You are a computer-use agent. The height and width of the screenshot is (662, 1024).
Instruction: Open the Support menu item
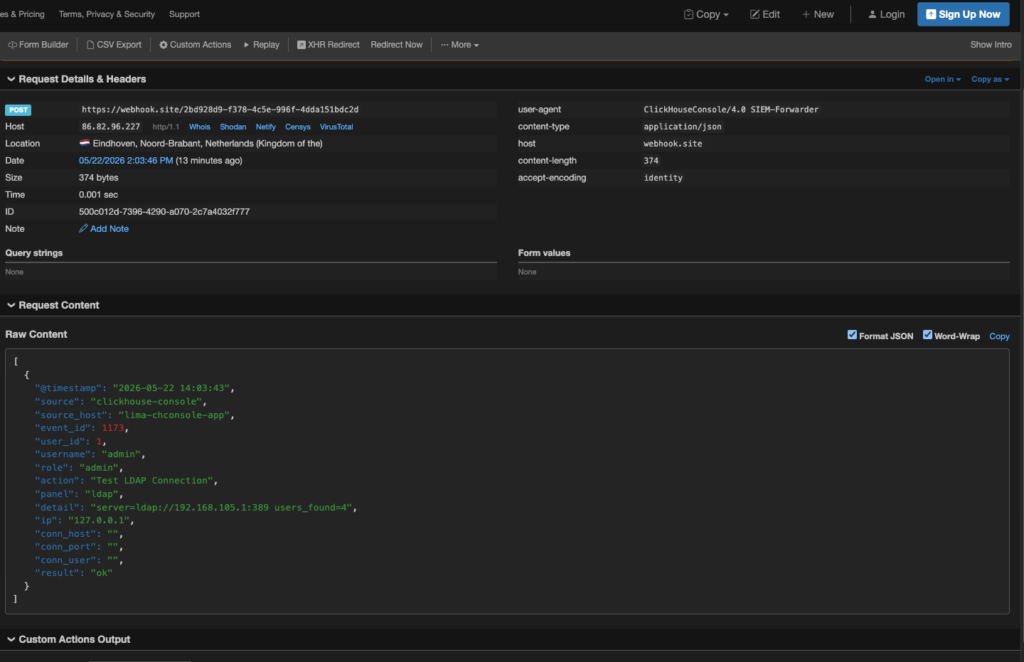tap(184, 14)
